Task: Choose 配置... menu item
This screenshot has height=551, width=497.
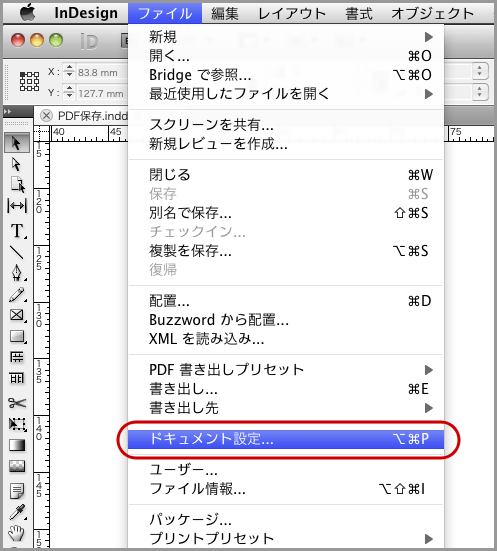Action: [286, 301]
